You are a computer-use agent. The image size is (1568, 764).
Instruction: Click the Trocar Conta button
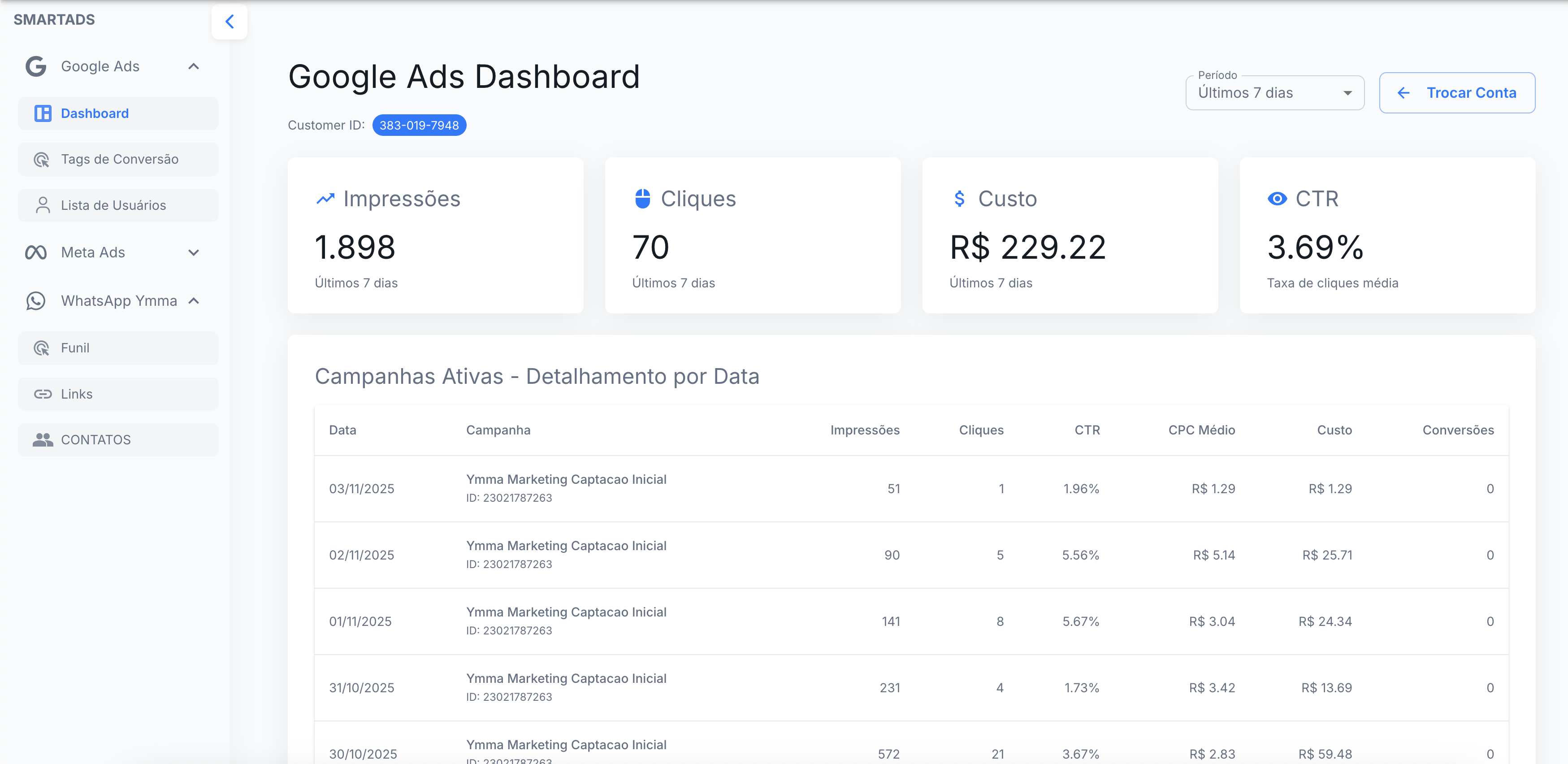(x=1457, y=92)
